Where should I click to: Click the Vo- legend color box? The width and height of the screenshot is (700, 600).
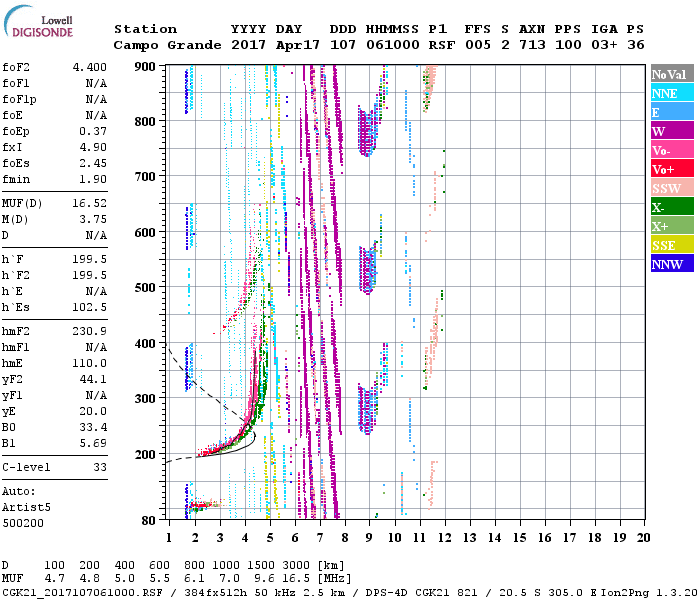[671, 150]
